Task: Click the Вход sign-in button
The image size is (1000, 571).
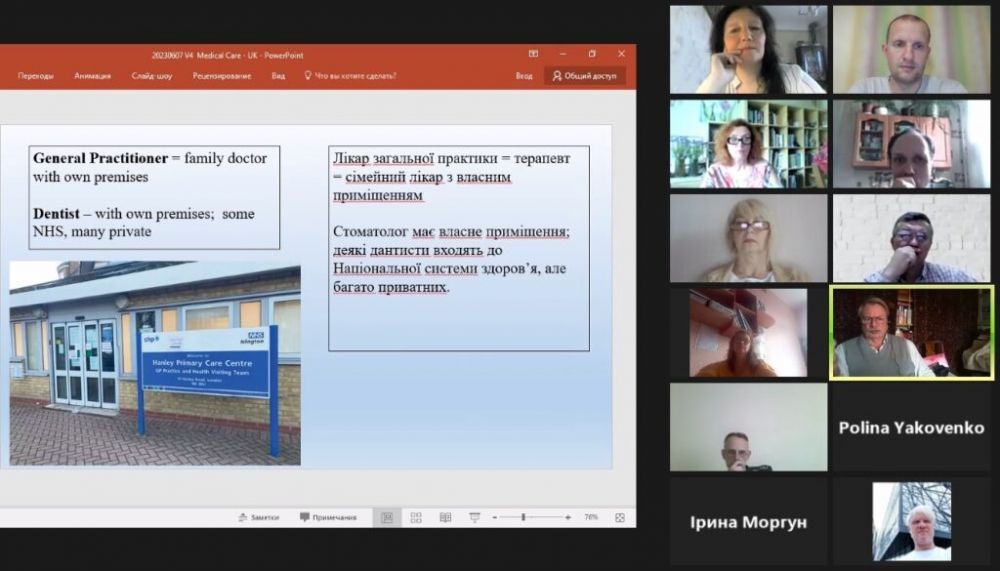Action: pos(524,76)
